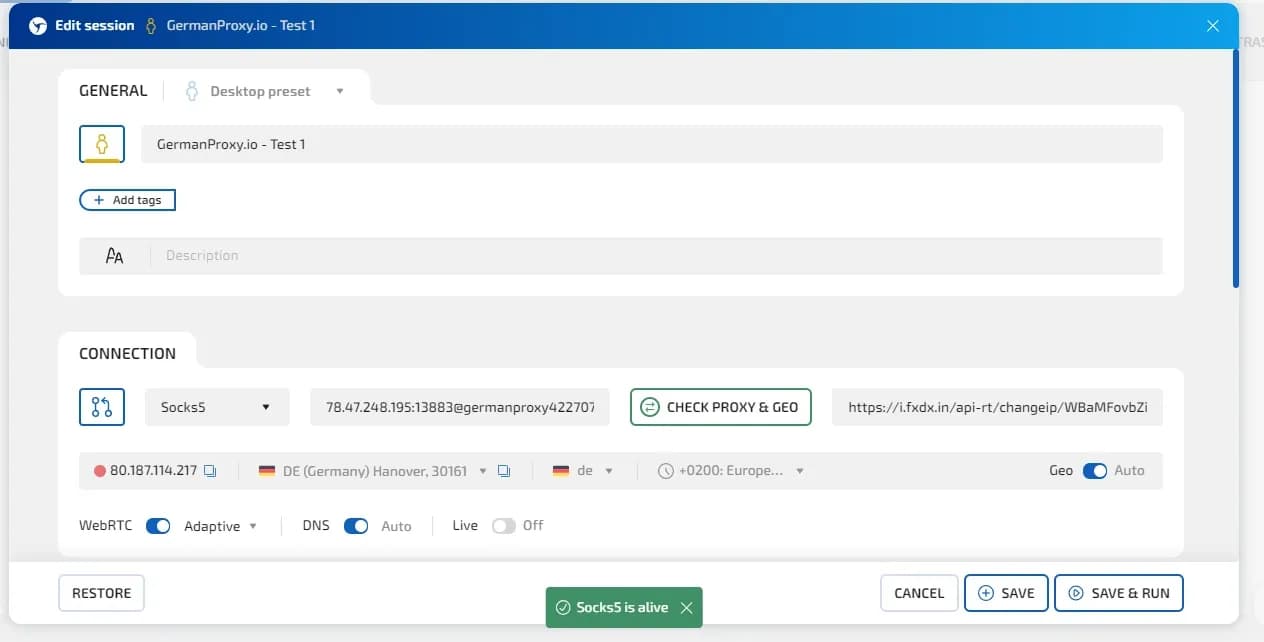Toggle WebRTC off
1264x642 pixels.
tap(157, 525)
